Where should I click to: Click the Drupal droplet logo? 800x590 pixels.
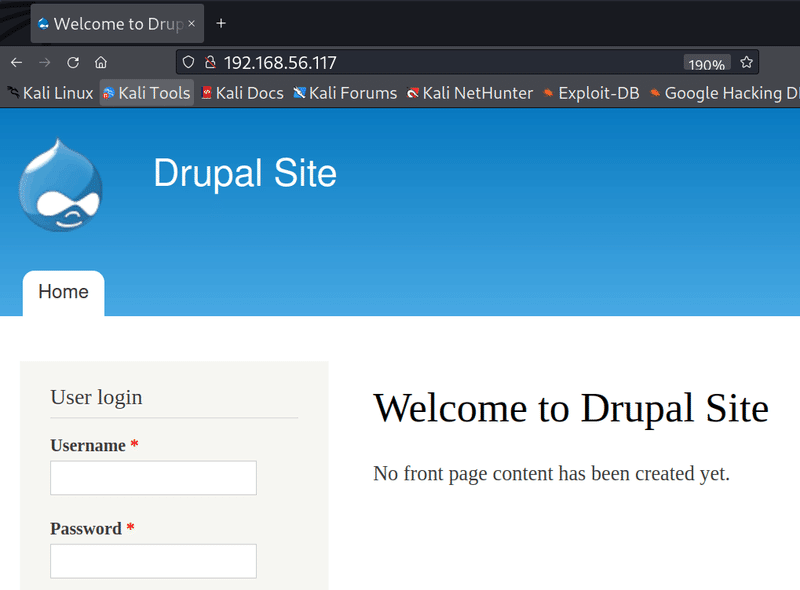click(61, 185)
